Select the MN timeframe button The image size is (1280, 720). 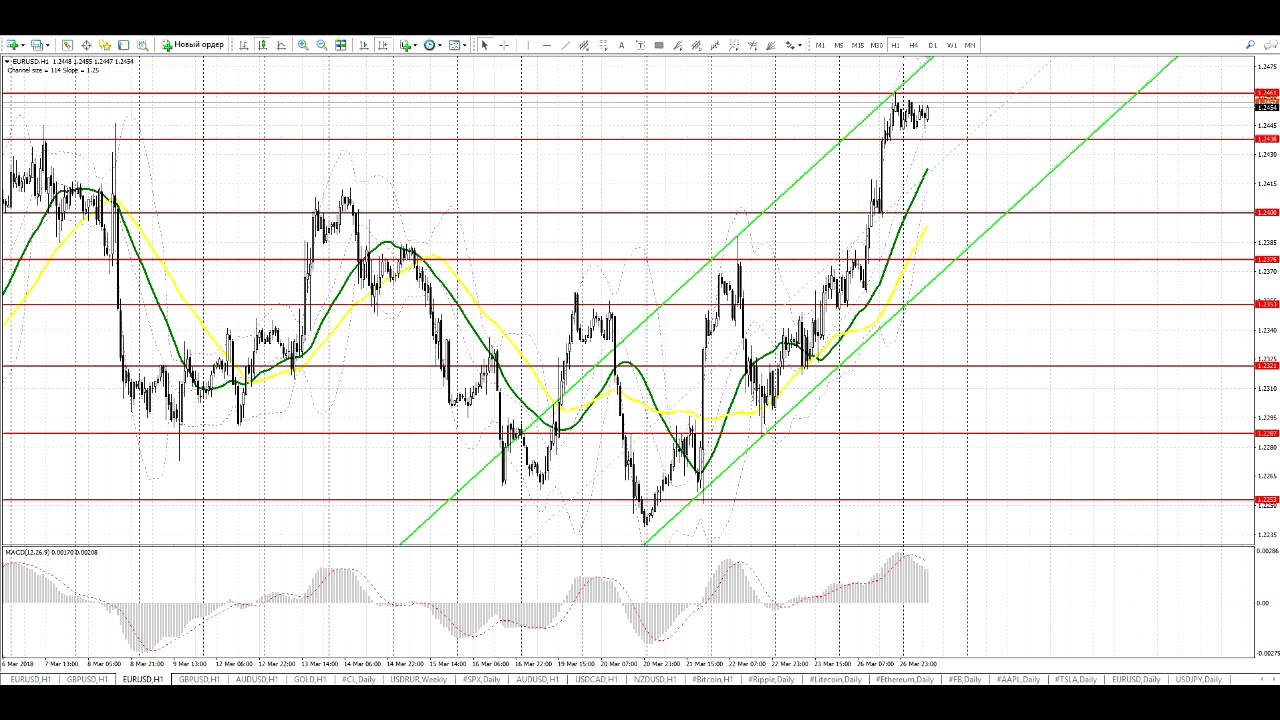[970, 45]
